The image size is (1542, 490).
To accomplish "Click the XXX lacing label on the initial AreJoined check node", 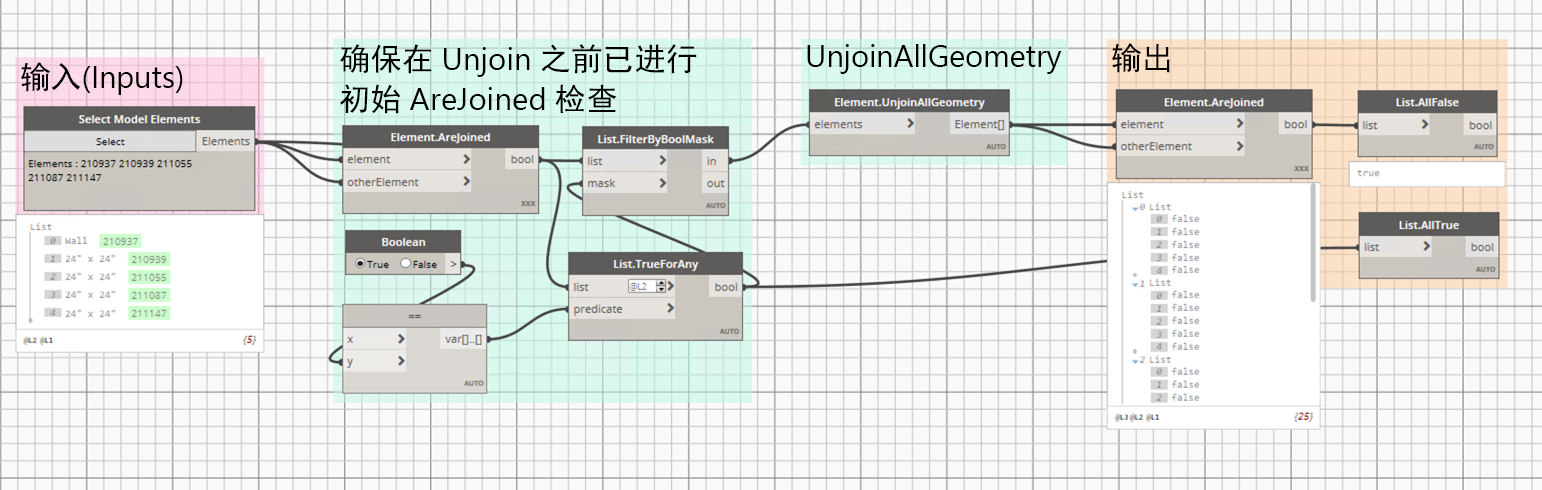I will pos(529,203).
